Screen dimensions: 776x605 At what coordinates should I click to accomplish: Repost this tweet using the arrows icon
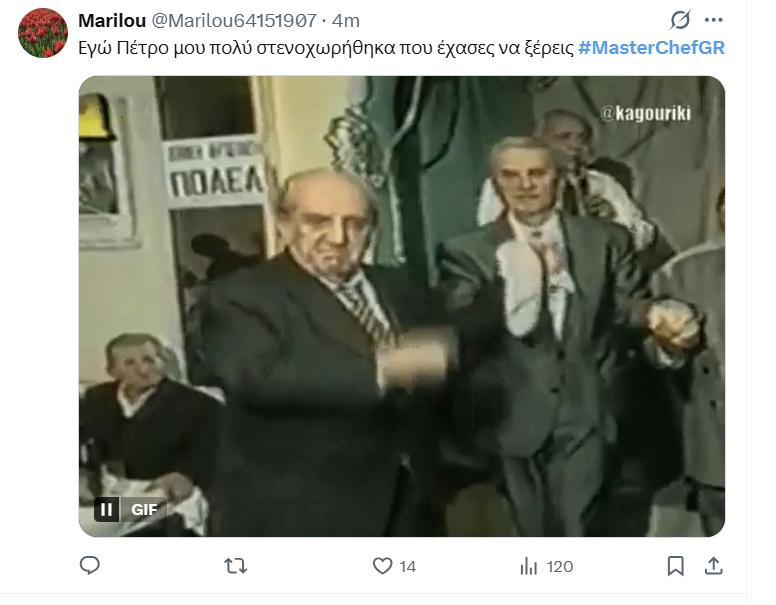(x=236, y=566)
